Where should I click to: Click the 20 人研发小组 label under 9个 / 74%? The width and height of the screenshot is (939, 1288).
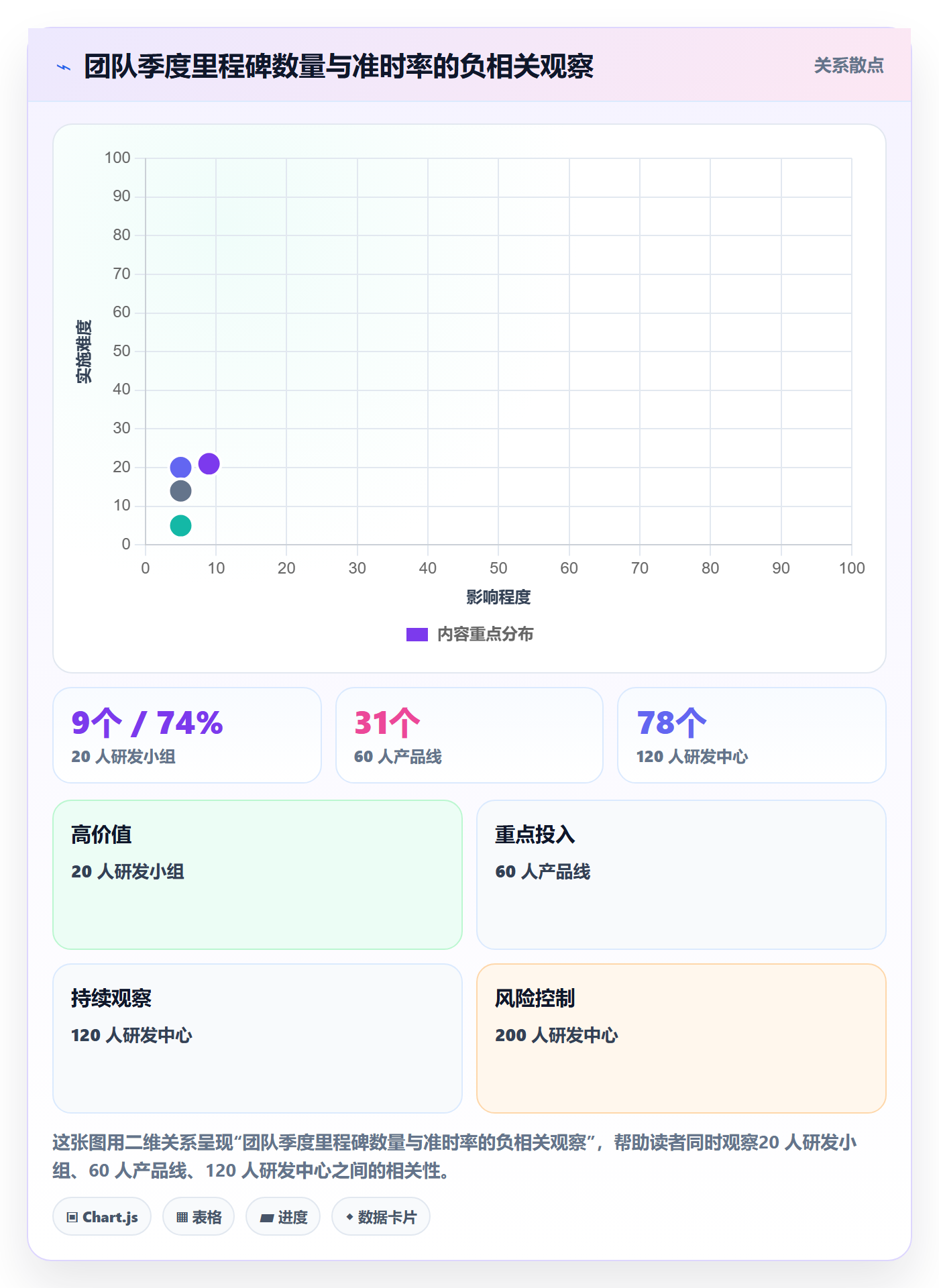tap(123, 757)
